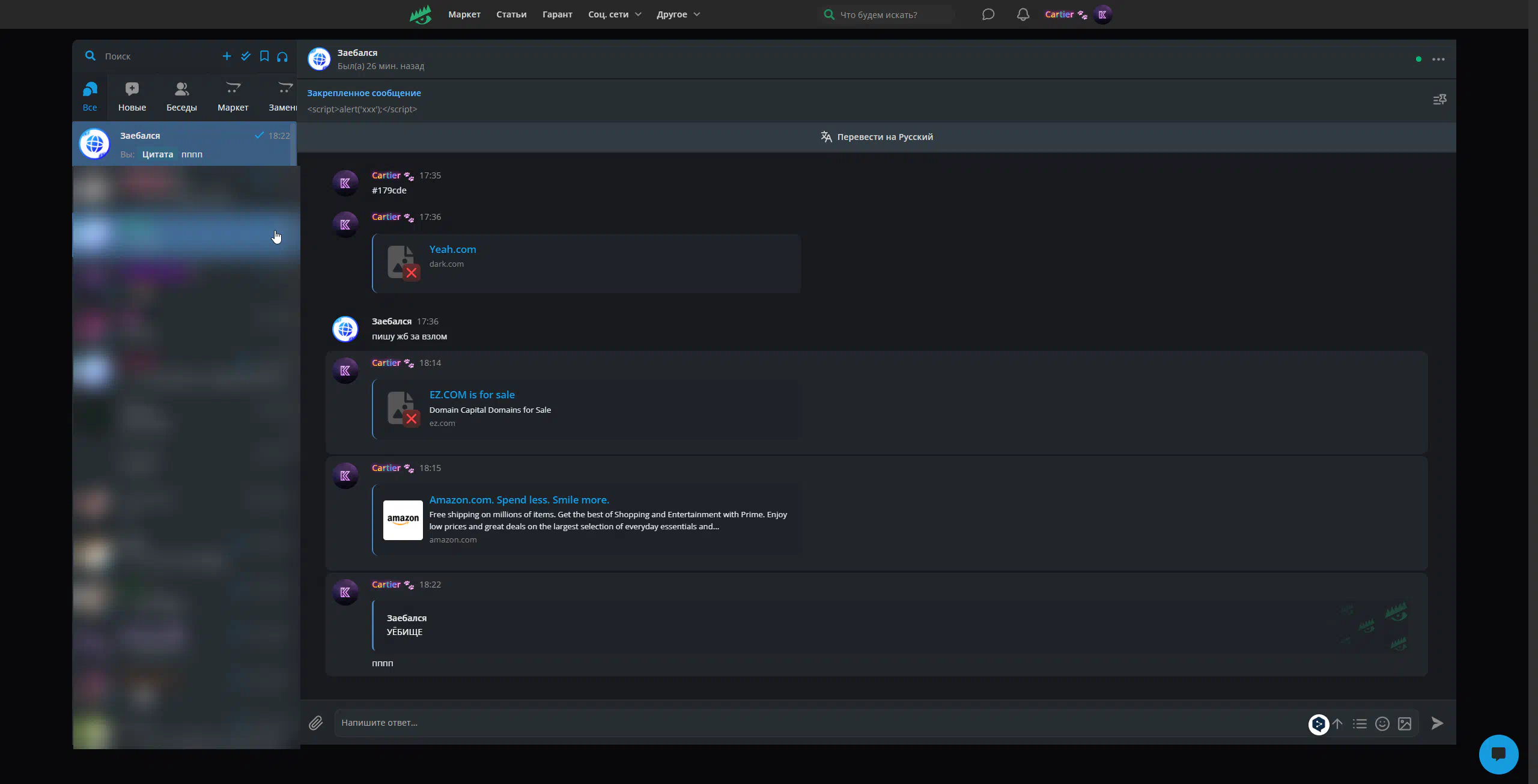1538x784 pixels.
Task: Open the Закрепленное сообщение pinned message
Action: tap(363, 101)
